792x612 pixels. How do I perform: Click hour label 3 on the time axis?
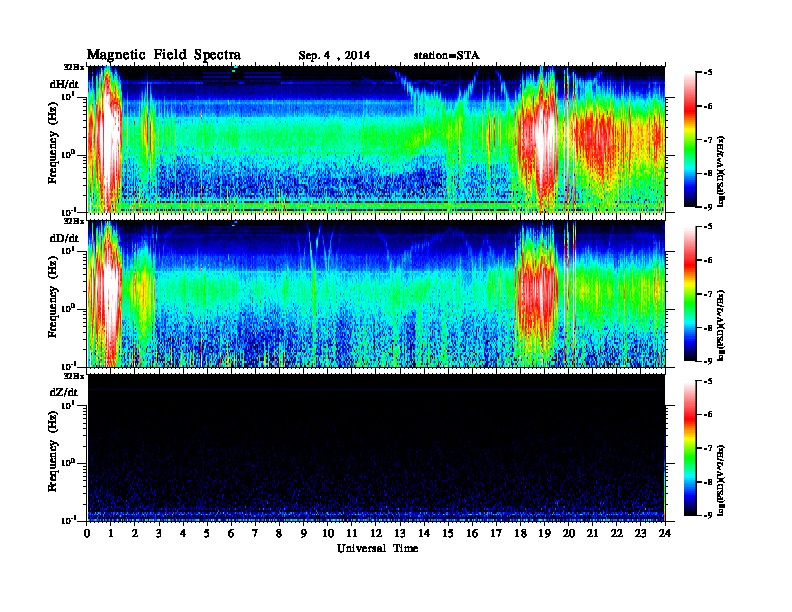click(159, 533)
